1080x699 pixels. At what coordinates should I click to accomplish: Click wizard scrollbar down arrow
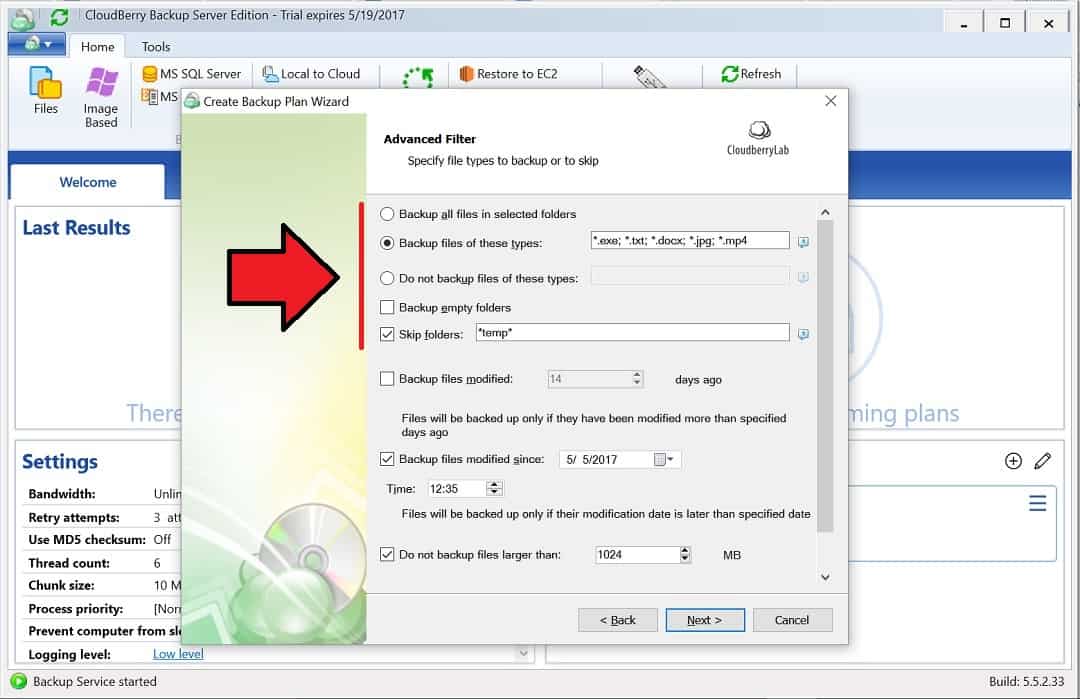tap(825, 577)
